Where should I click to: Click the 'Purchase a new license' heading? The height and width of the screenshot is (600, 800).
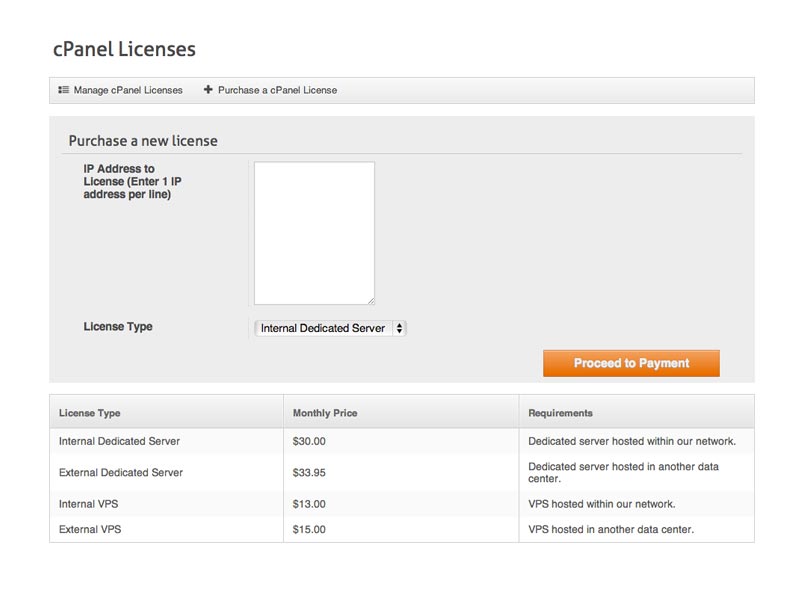click(x=143, y=141)
